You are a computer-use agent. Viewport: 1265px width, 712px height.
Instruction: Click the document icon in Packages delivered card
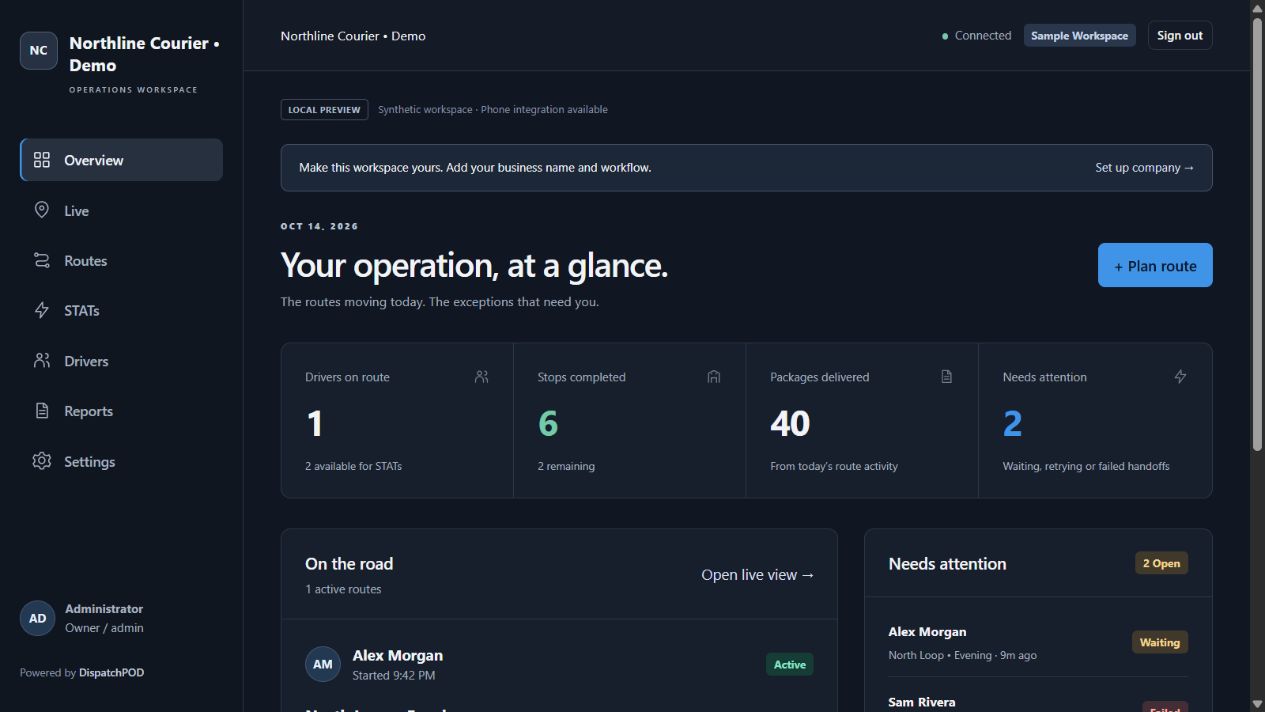(x=946, y=377)
